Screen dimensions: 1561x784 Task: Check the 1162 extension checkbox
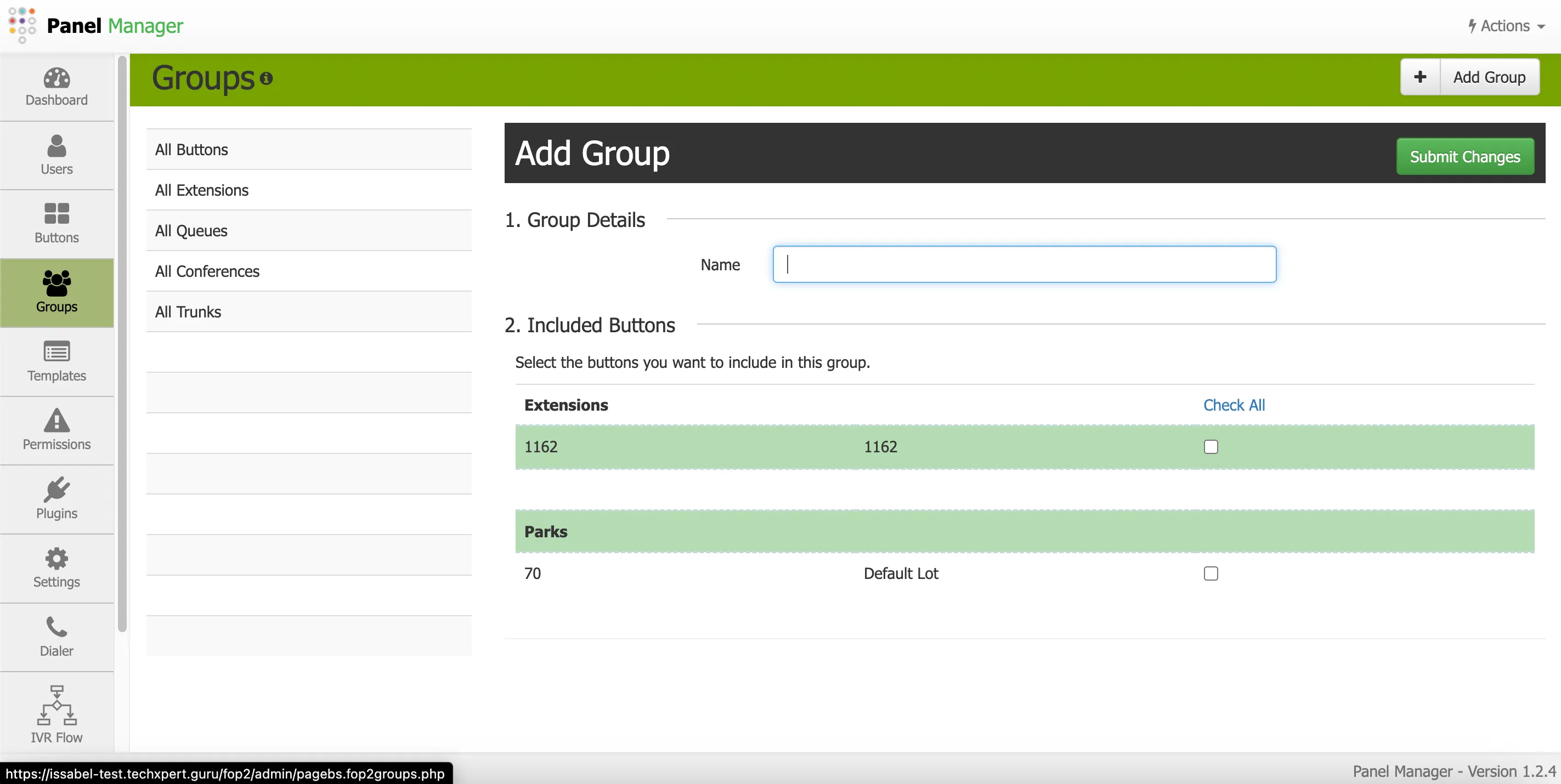(1210, 446)
